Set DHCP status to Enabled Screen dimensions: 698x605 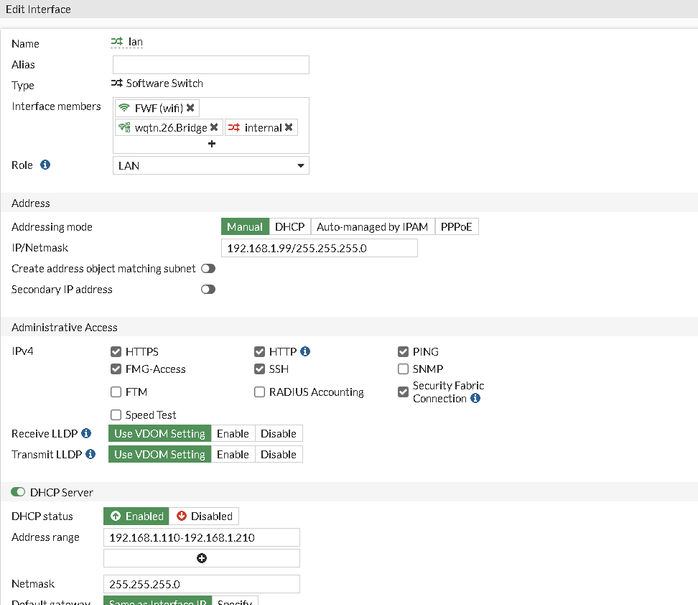click(x=136, y=516)
